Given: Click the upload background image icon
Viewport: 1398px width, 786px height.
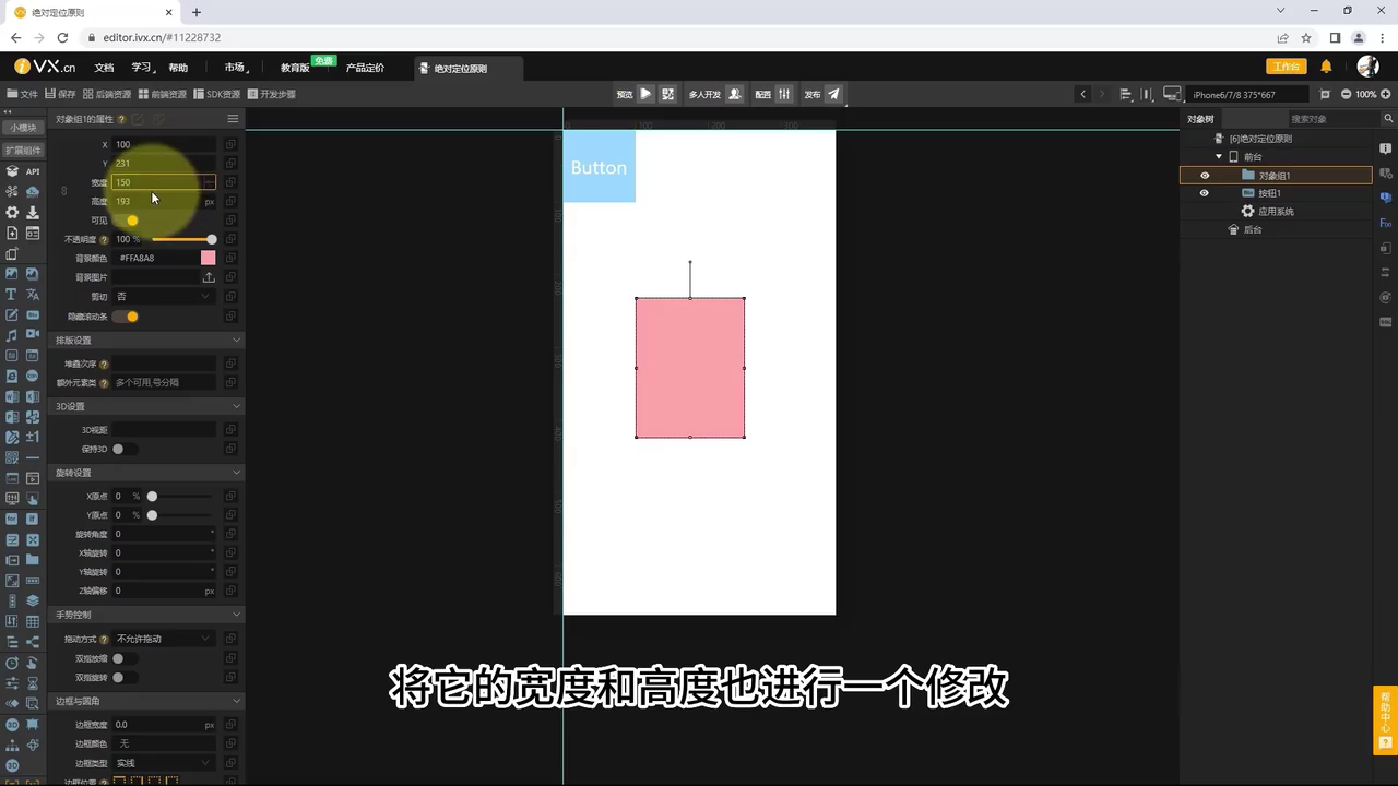Looking at the screenshot, I should click(208, 277).
